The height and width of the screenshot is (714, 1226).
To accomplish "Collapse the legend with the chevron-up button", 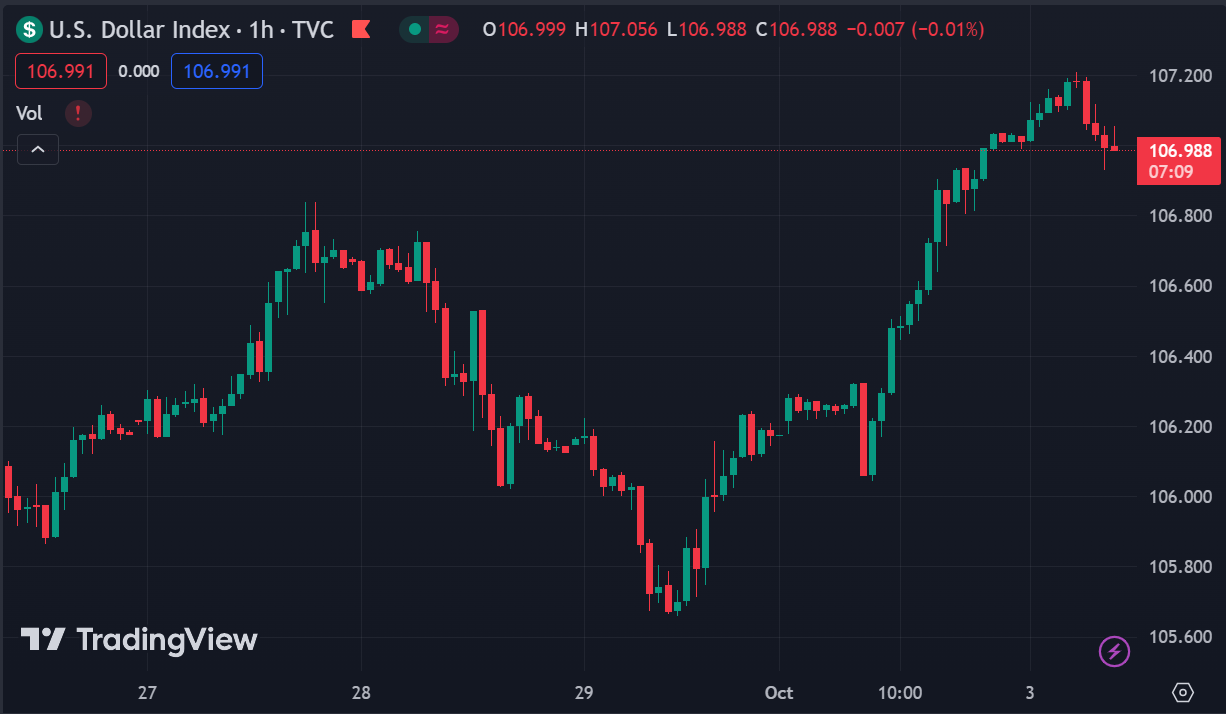I will 37,150.
